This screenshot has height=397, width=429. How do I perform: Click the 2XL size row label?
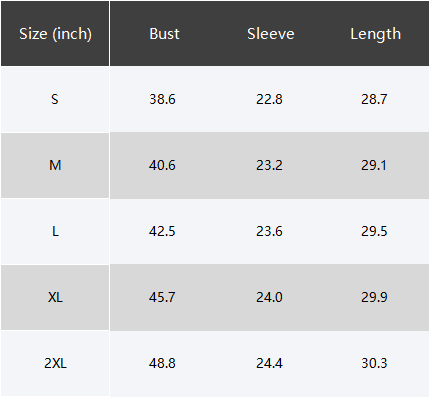(x=55, y=363)
